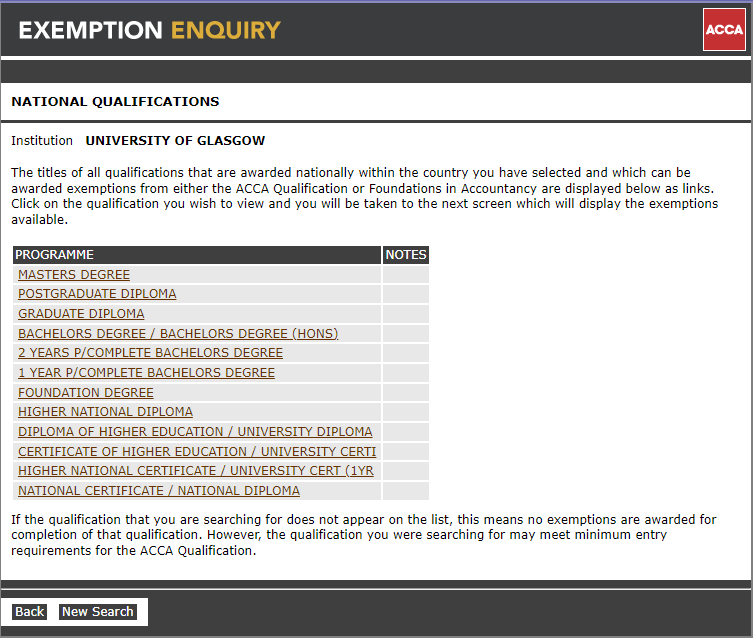Select Certificate of Higher Education link
753x638 pixels.
(x=197, y=452)
